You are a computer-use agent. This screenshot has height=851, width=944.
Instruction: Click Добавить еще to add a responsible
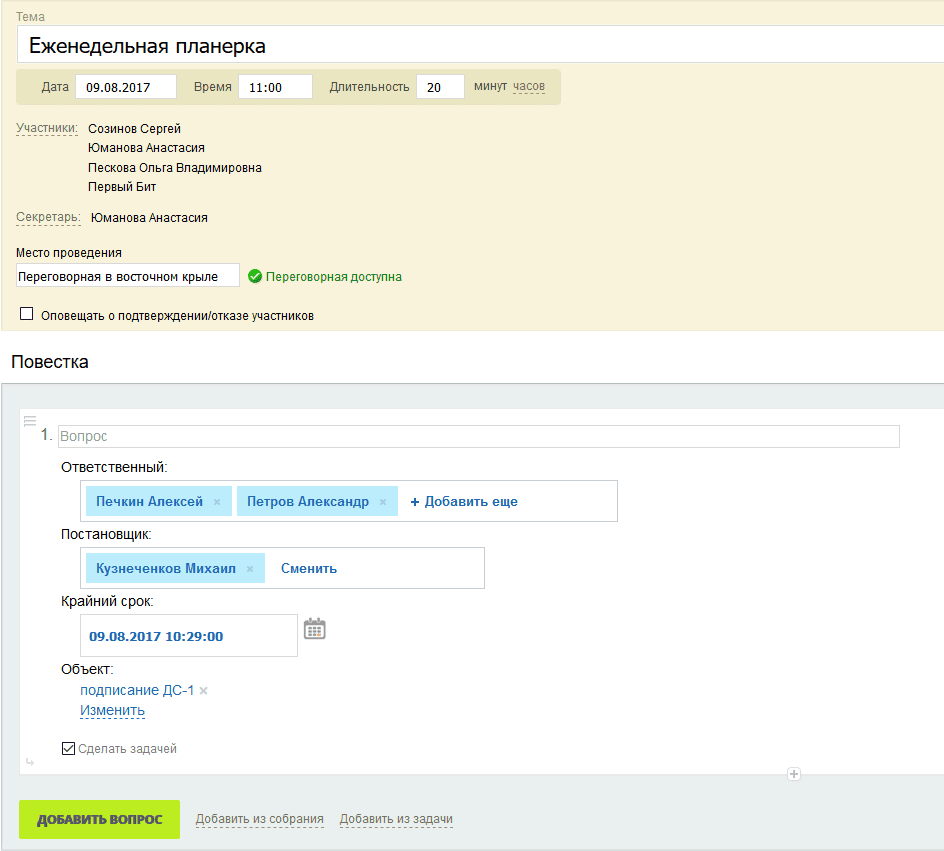[464, 502]
